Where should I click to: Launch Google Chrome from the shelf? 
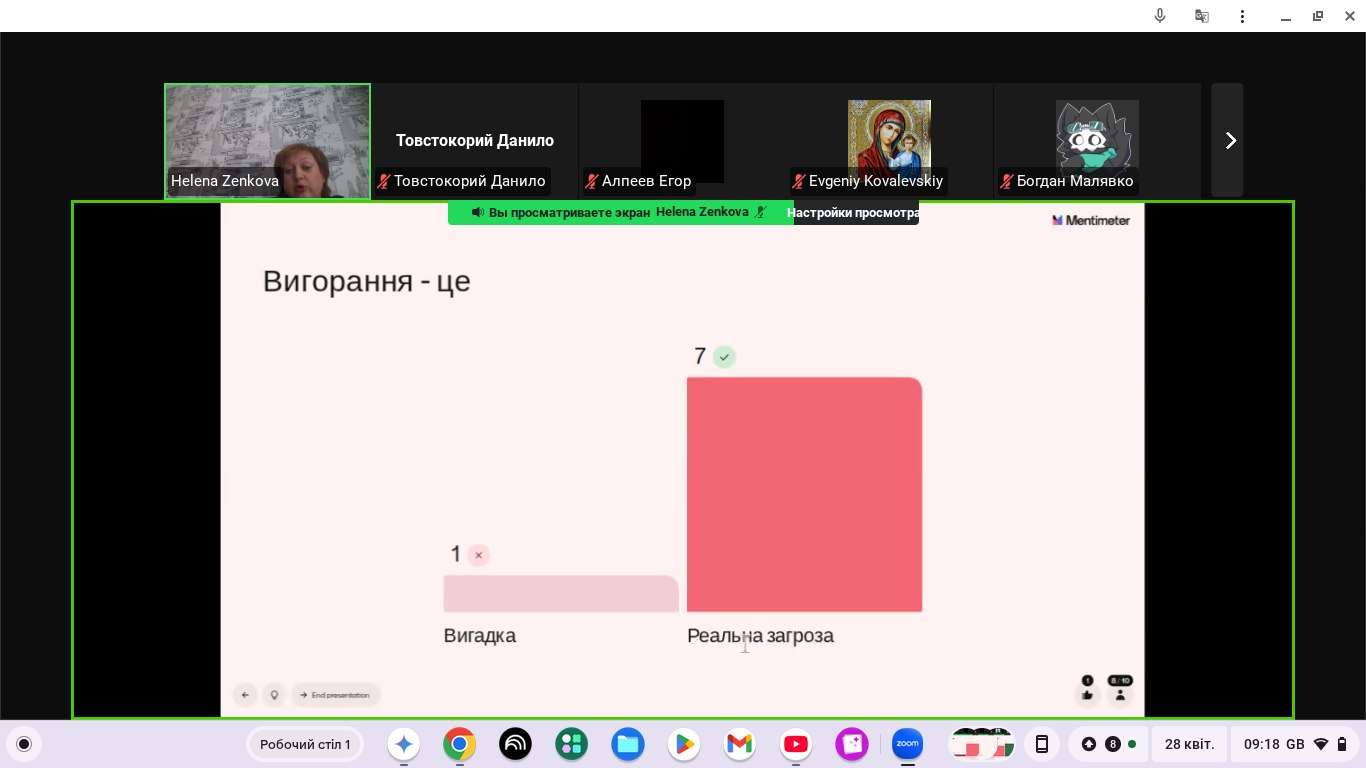[x=459, y=744]
